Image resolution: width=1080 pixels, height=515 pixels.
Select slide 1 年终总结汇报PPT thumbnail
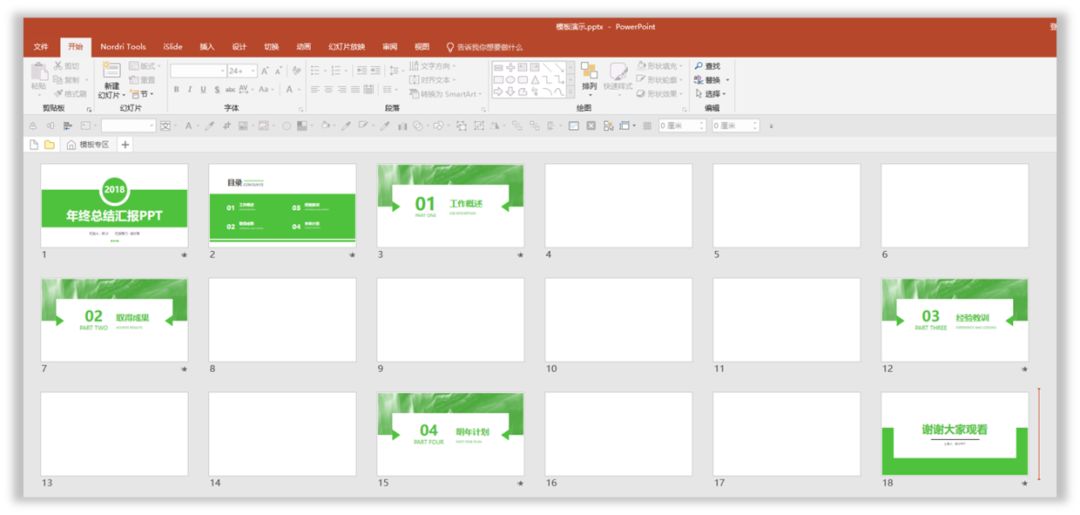coord(114,206)
